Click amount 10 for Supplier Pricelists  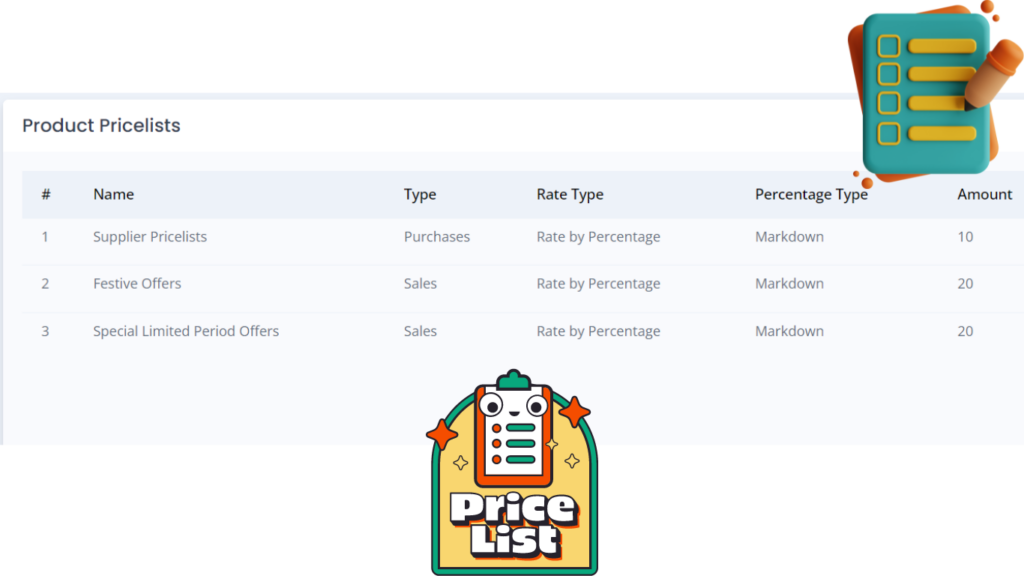pos(965,236)
